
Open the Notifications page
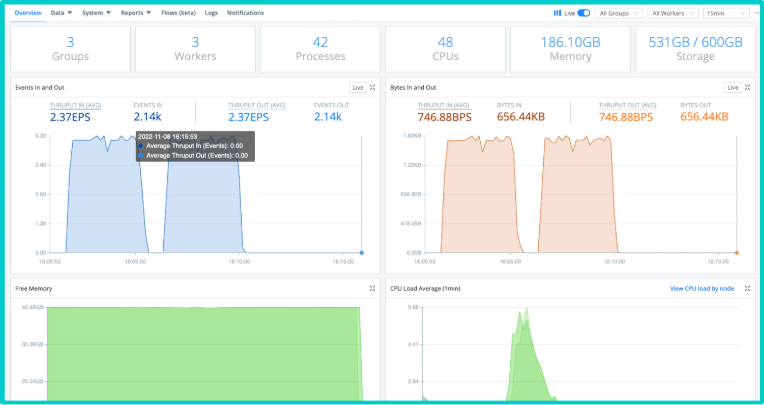tap(245, 13)
